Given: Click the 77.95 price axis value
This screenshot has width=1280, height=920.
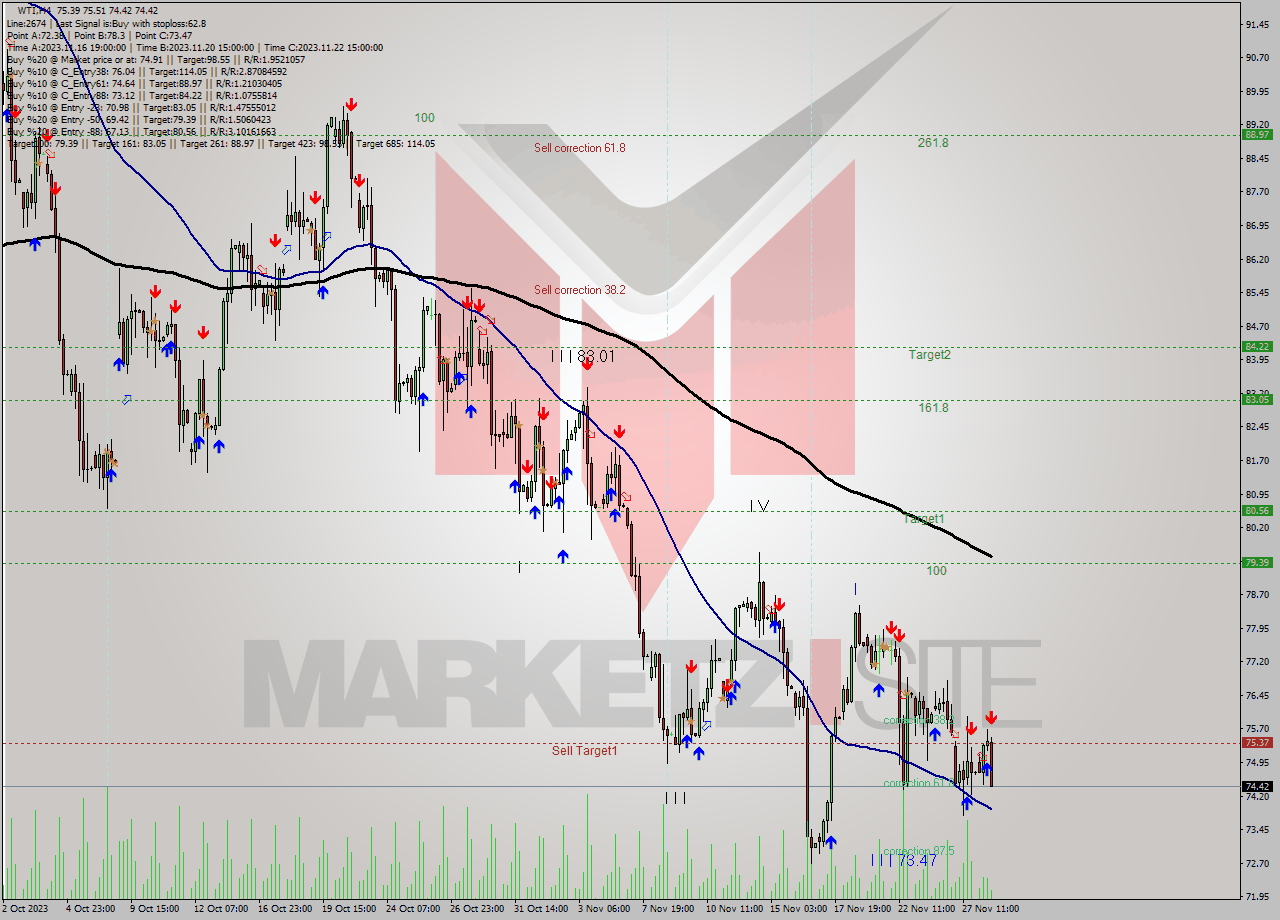Looking at the screenshot, I should (1257, 629).
